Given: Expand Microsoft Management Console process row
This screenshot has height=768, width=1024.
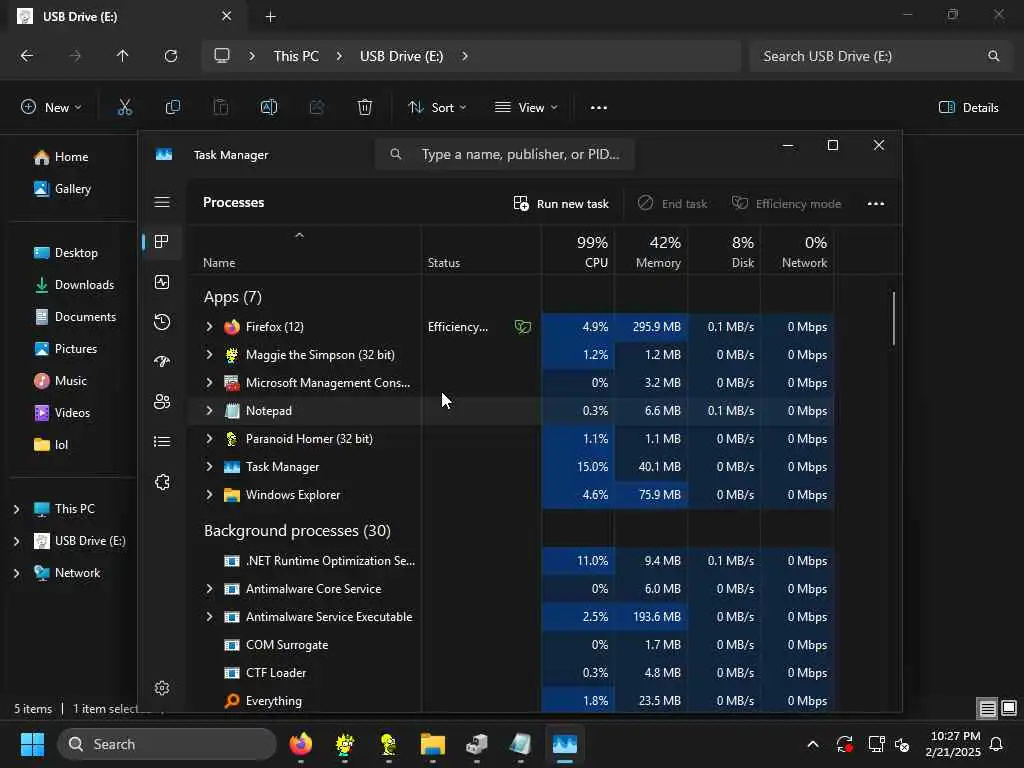Looking at the screenshot, I should [x=209, y=383].
